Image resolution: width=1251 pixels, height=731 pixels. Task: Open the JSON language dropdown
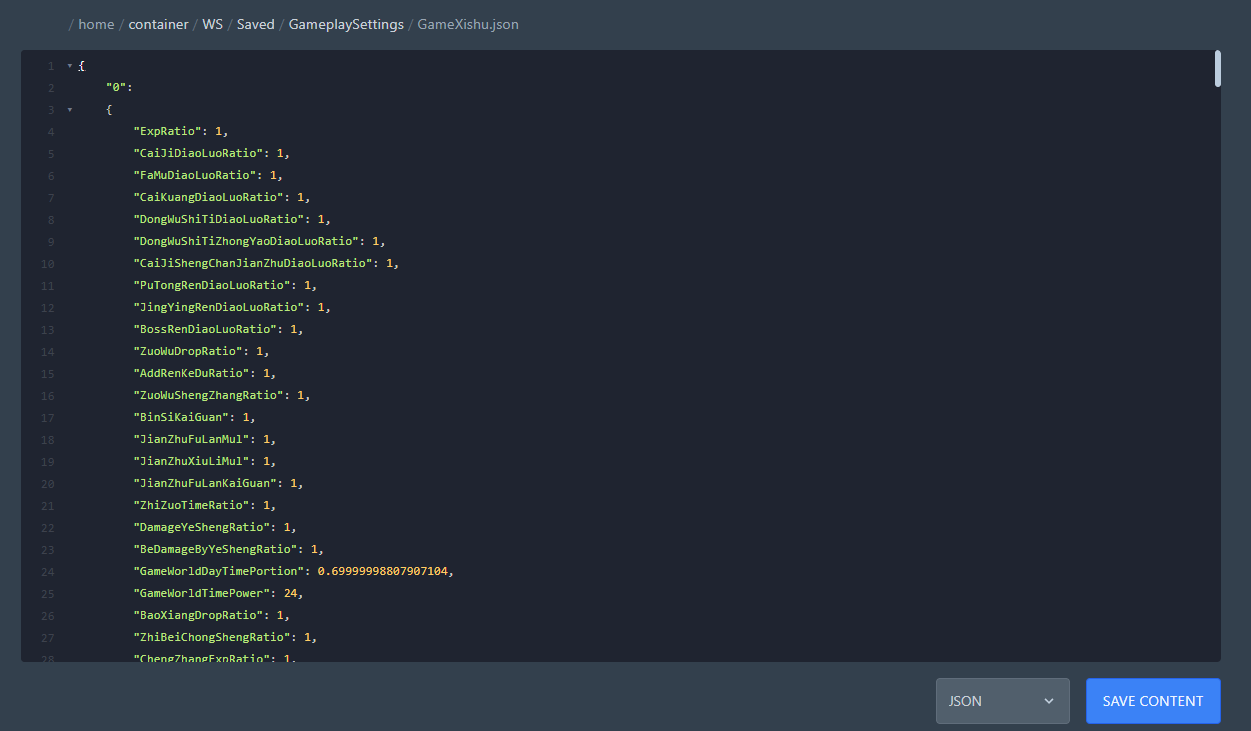[1002, 701]
